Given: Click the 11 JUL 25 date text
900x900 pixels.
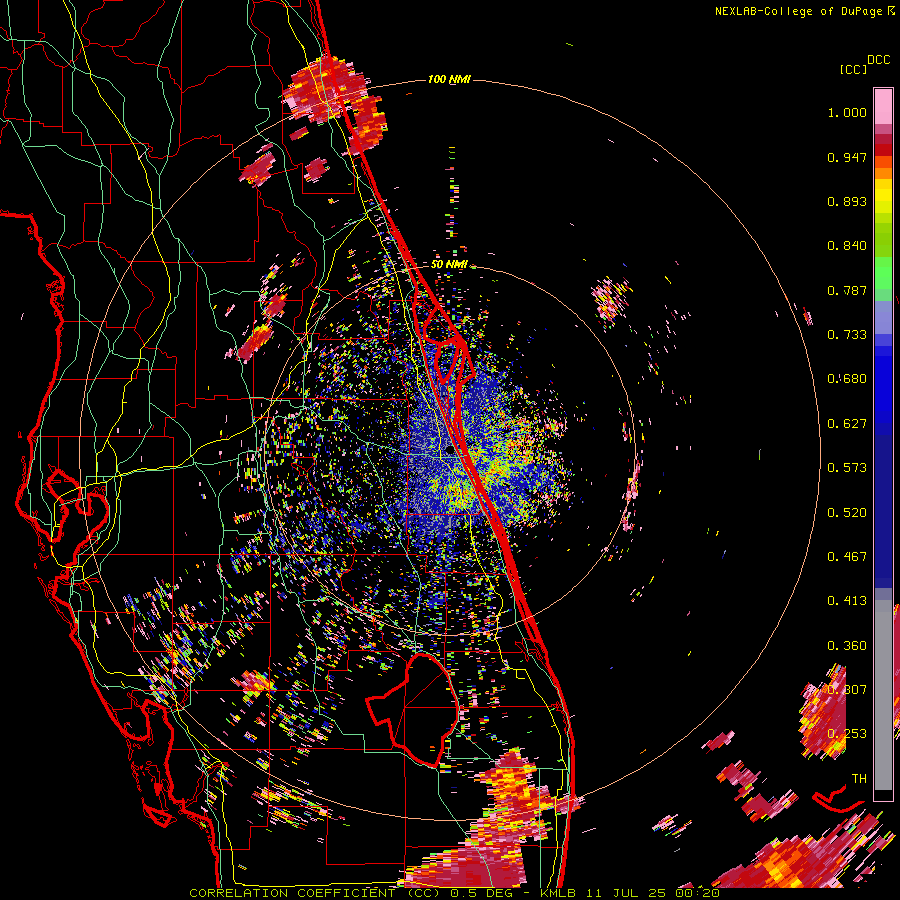Looking at the screenshot, I should coord(626,893).
